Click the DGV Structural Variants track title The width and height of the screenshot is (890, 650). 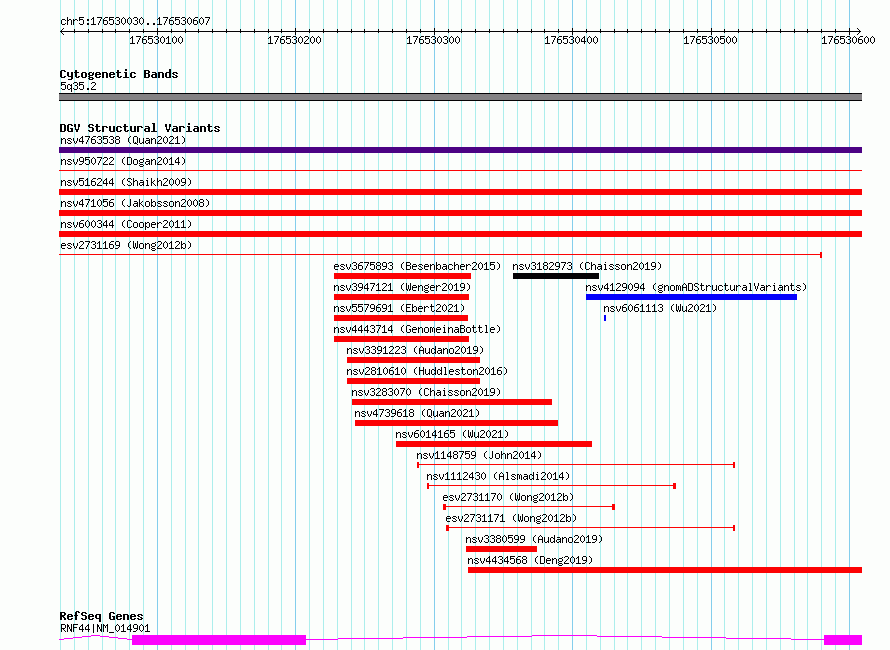click(140, 128)
